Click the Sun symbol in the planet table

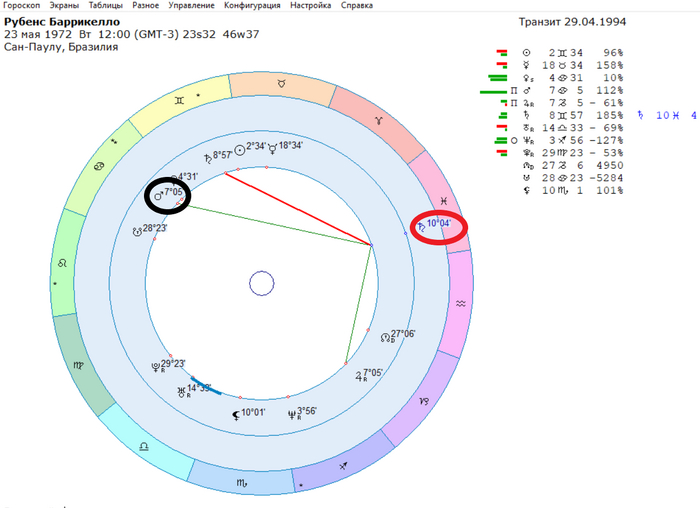click(x=527, y=53)
